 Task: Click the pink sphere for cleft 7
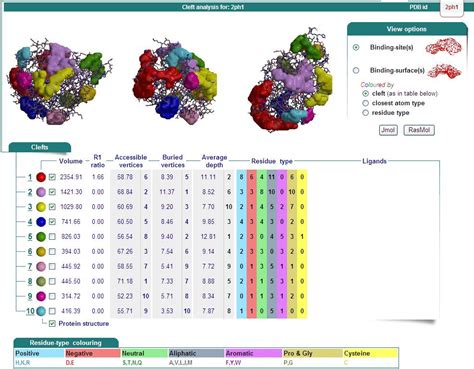pos(41,266)
